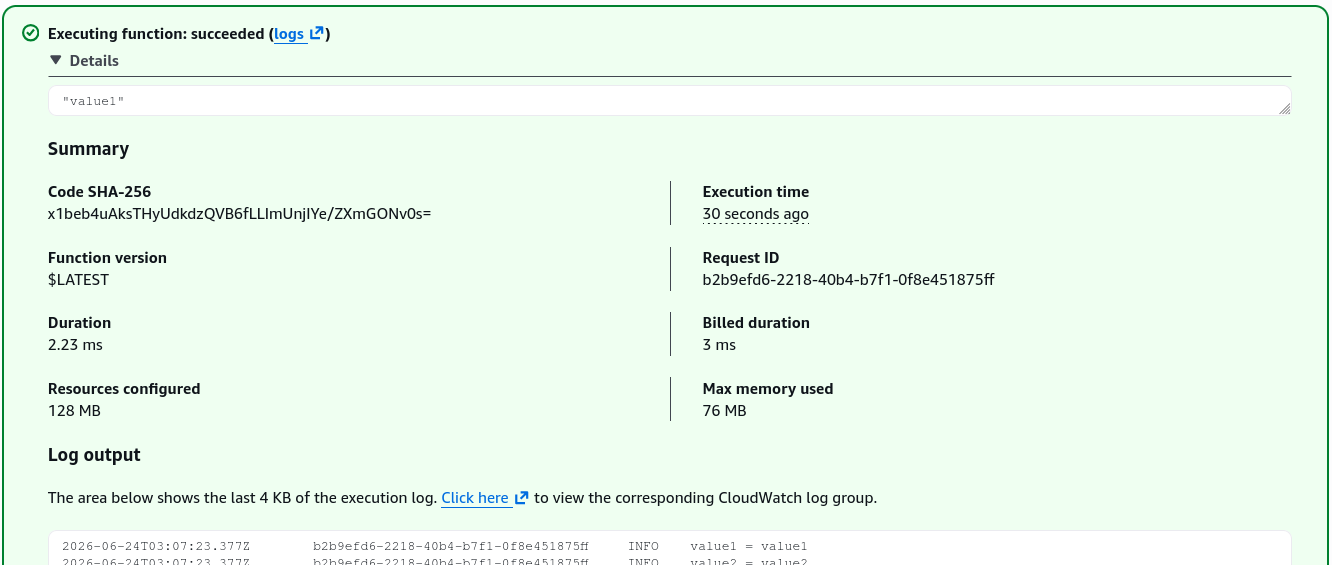Click external-link icon beside logs
The height and width of the screenshot is (565, 1332).
pos(316,33)
